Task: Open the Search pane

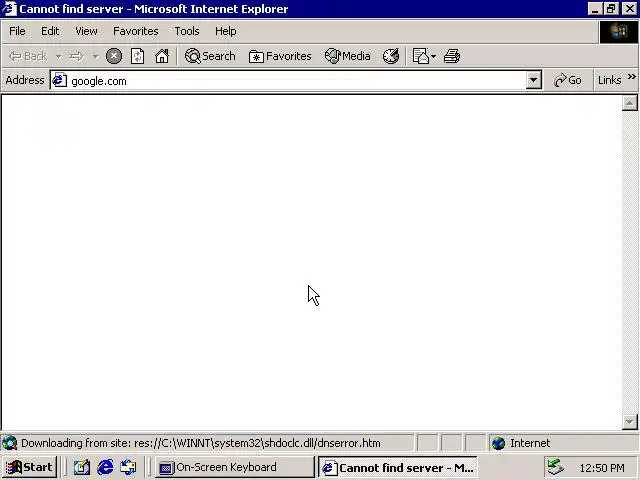Action: pos(210,56)
